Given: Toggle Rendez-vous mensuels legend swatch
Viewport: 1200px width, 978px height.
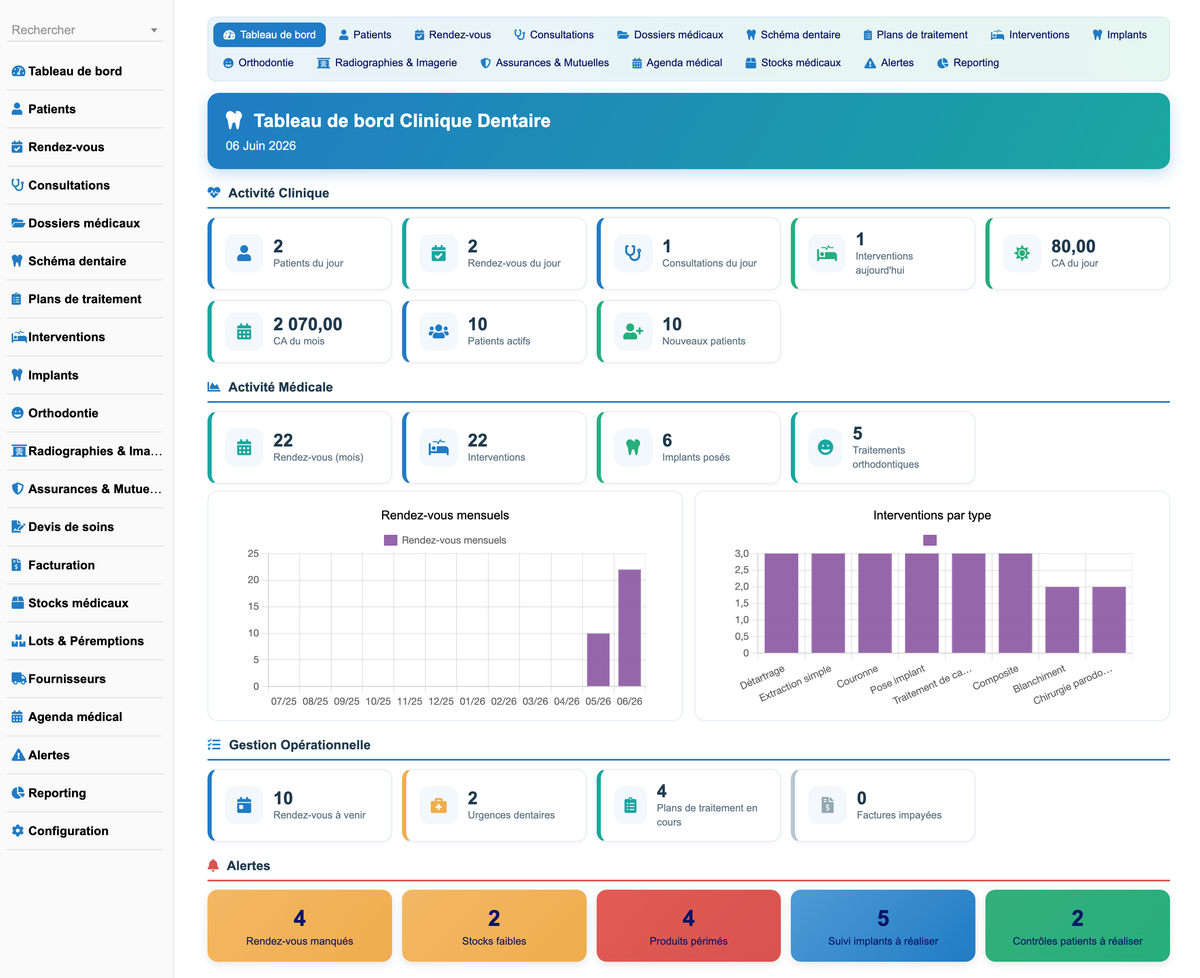Looking at the screenshot, I should [x=391, y=540].
